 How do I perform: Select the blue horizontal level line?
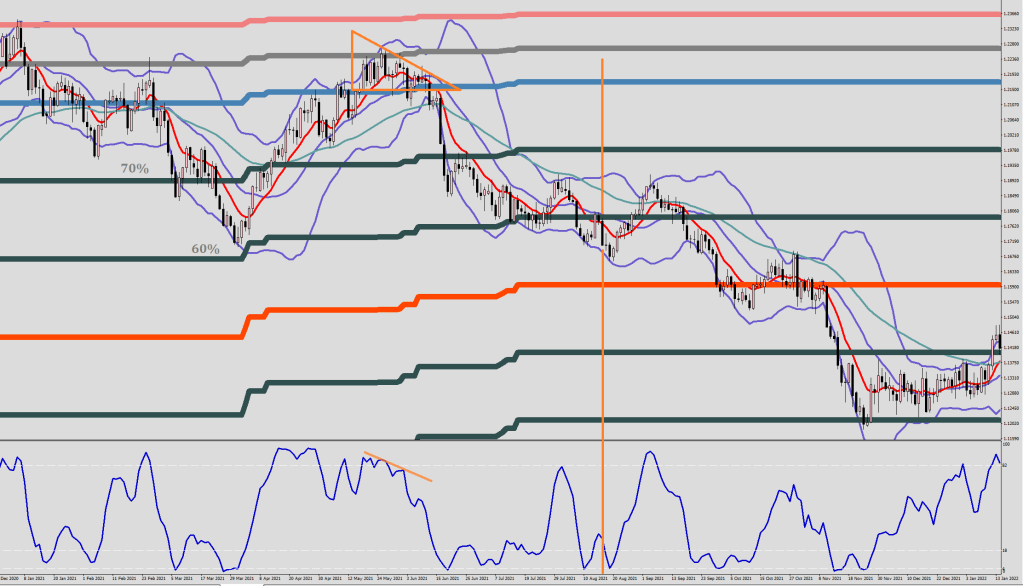tap(700, 82)
